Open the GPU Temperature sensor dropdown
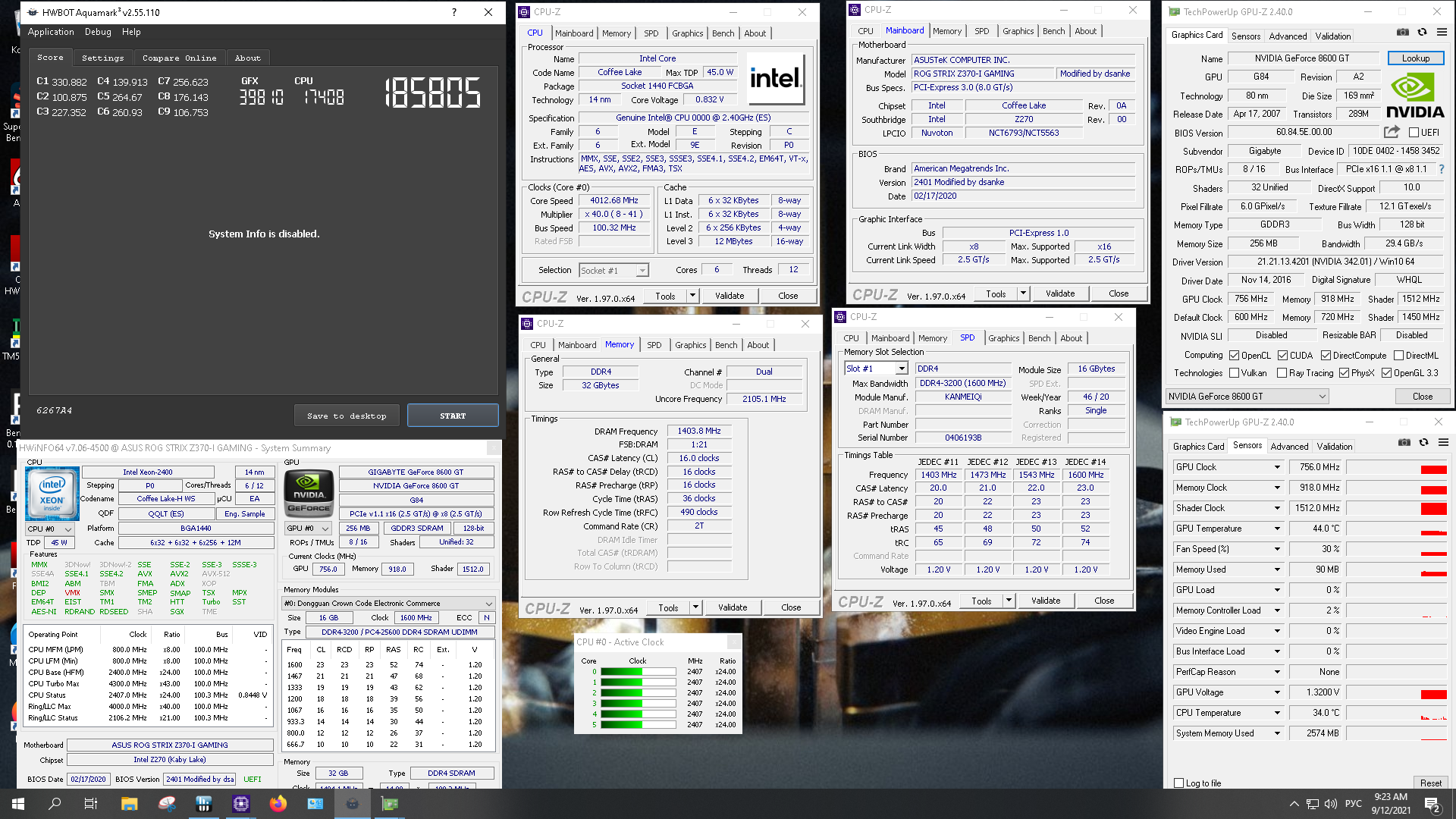 coord(1277,529)
